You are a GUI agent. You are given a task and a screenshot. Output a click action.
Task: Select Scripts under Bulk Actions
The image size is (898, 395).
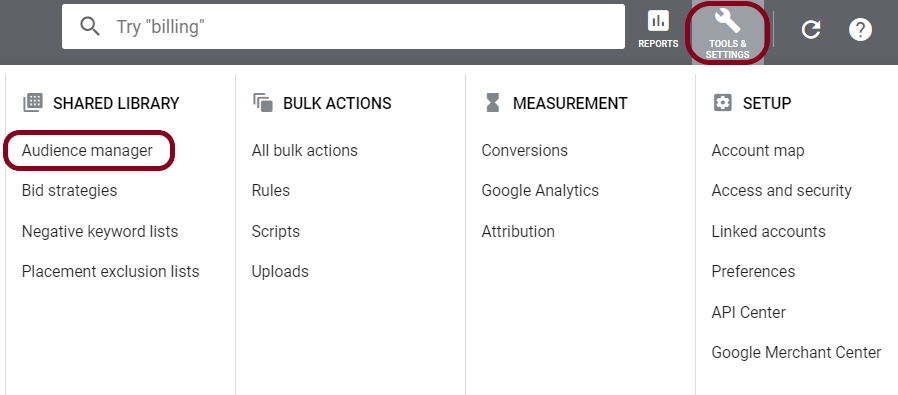(x=275, y=231)
